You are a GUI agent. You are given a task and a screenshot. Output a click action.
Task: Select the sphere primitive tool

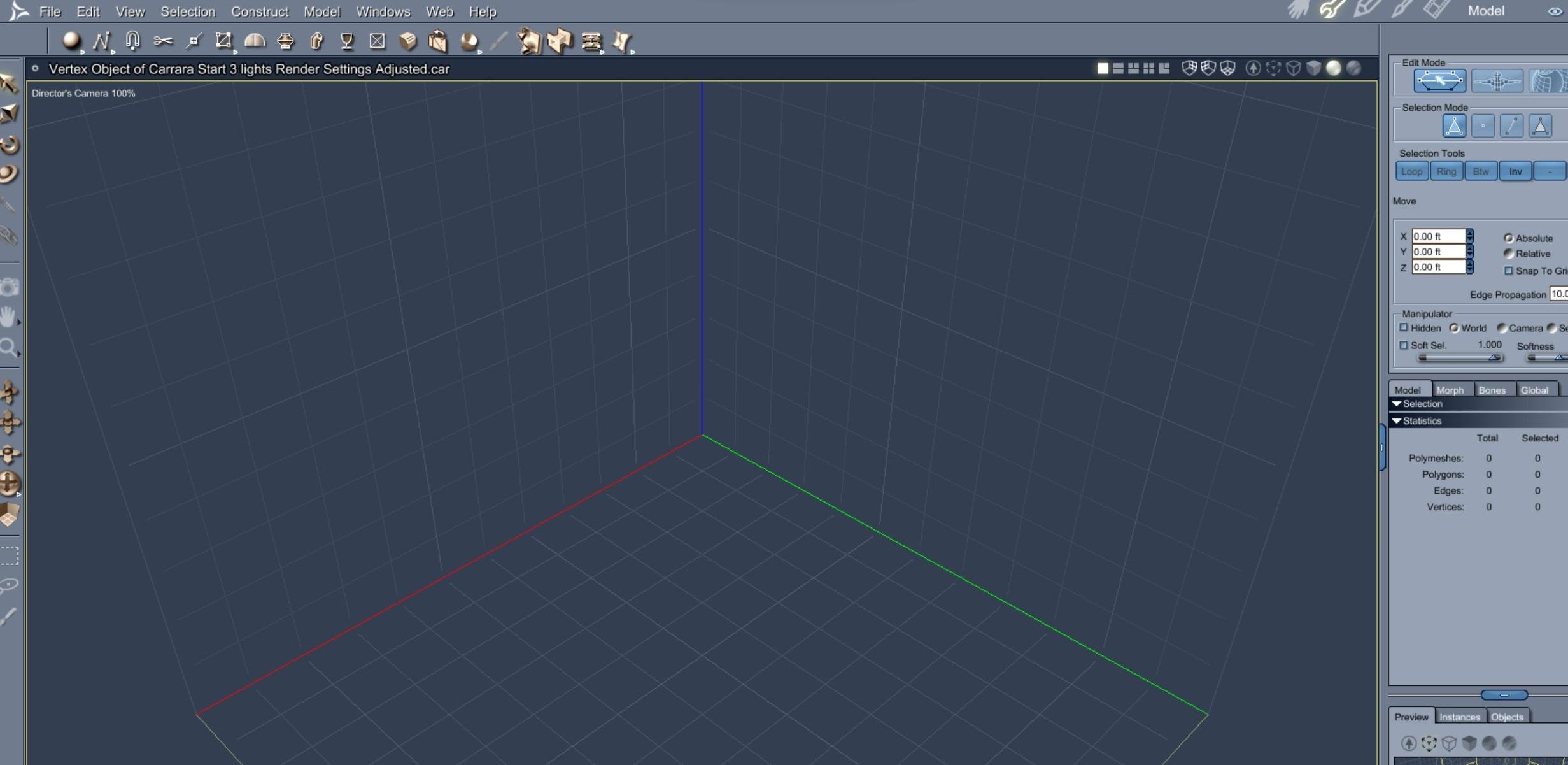pos(71,41)
